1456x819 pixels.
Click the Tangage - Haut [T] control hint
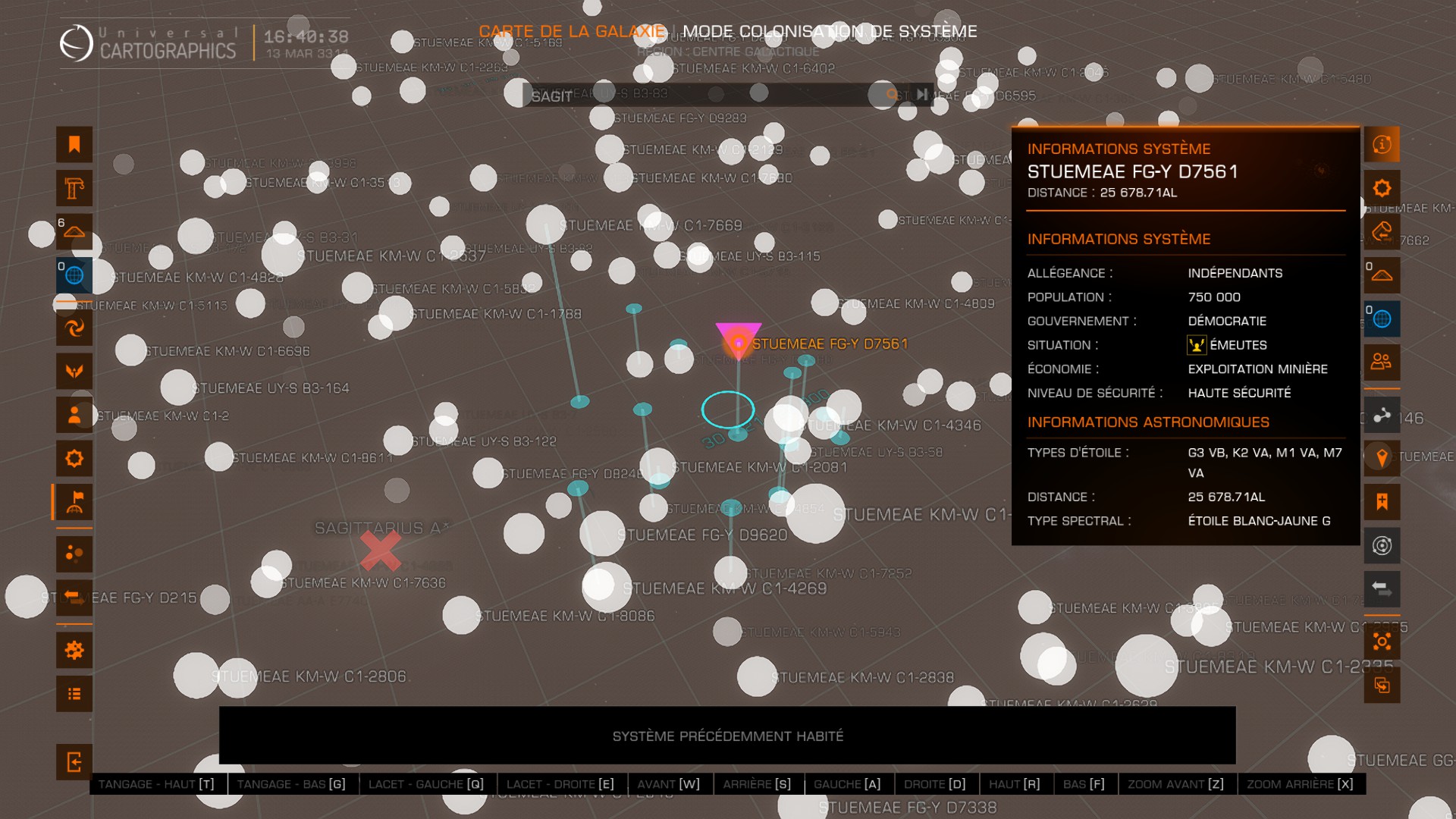tap(156, 784)
